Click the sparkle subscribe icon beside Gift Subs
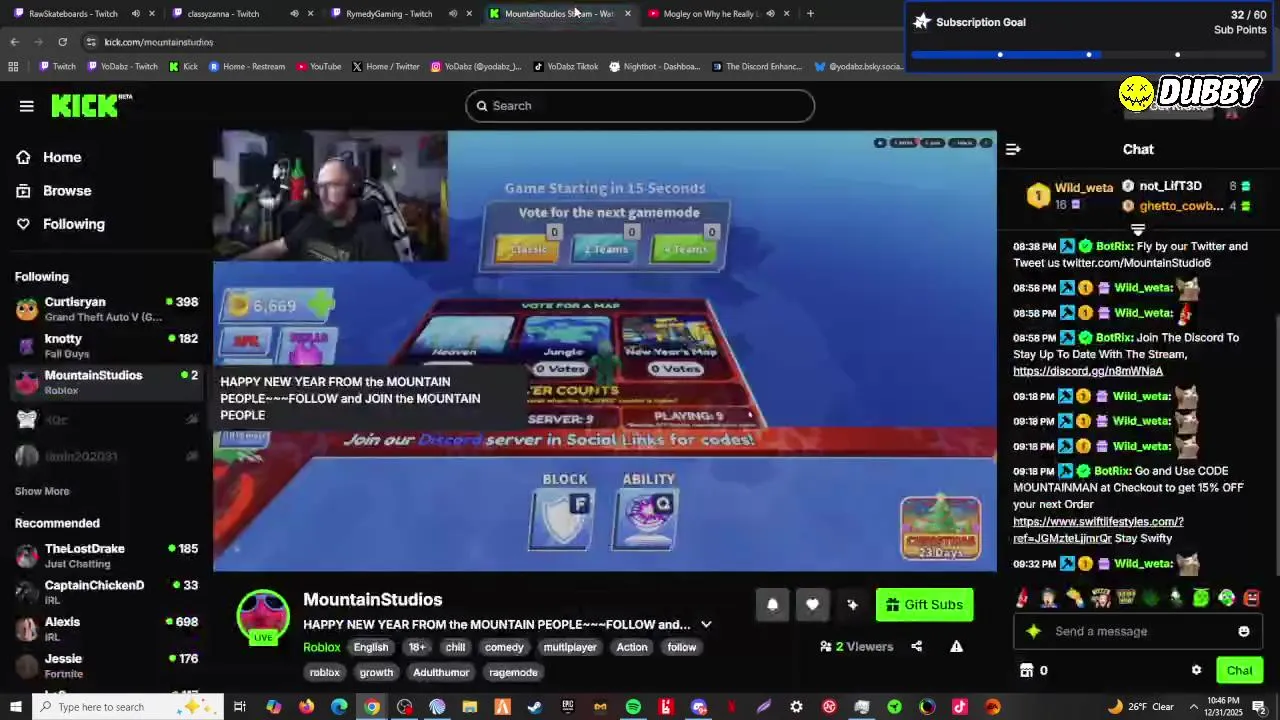This screenshot has width=1280, height=720. click(852, 605)
